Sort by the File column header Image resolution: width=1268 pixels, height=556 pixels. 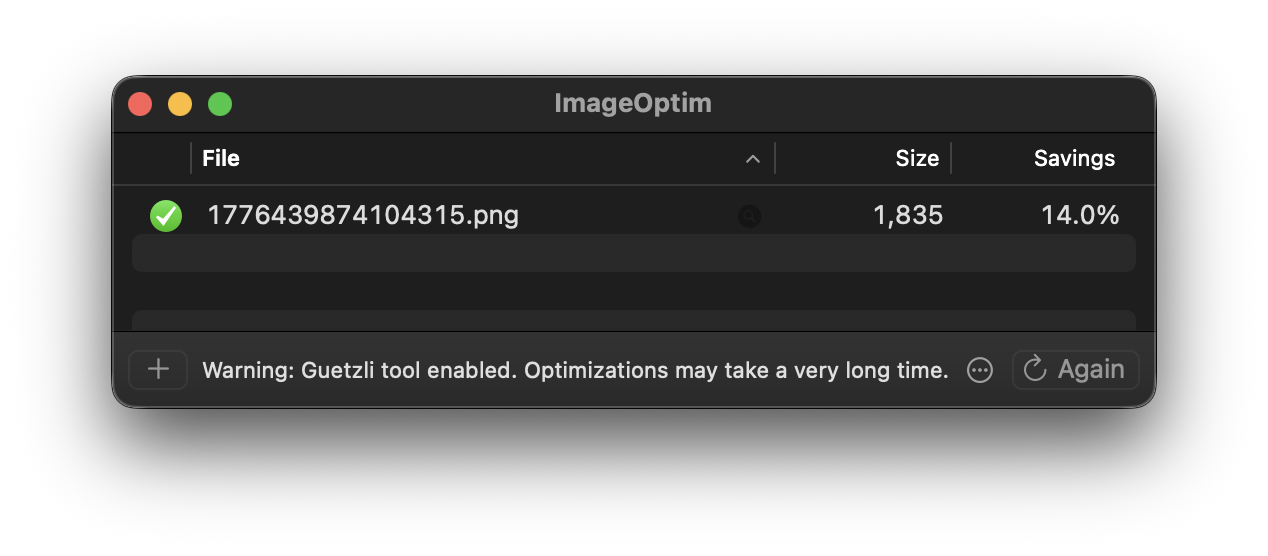tap(221, 158)
